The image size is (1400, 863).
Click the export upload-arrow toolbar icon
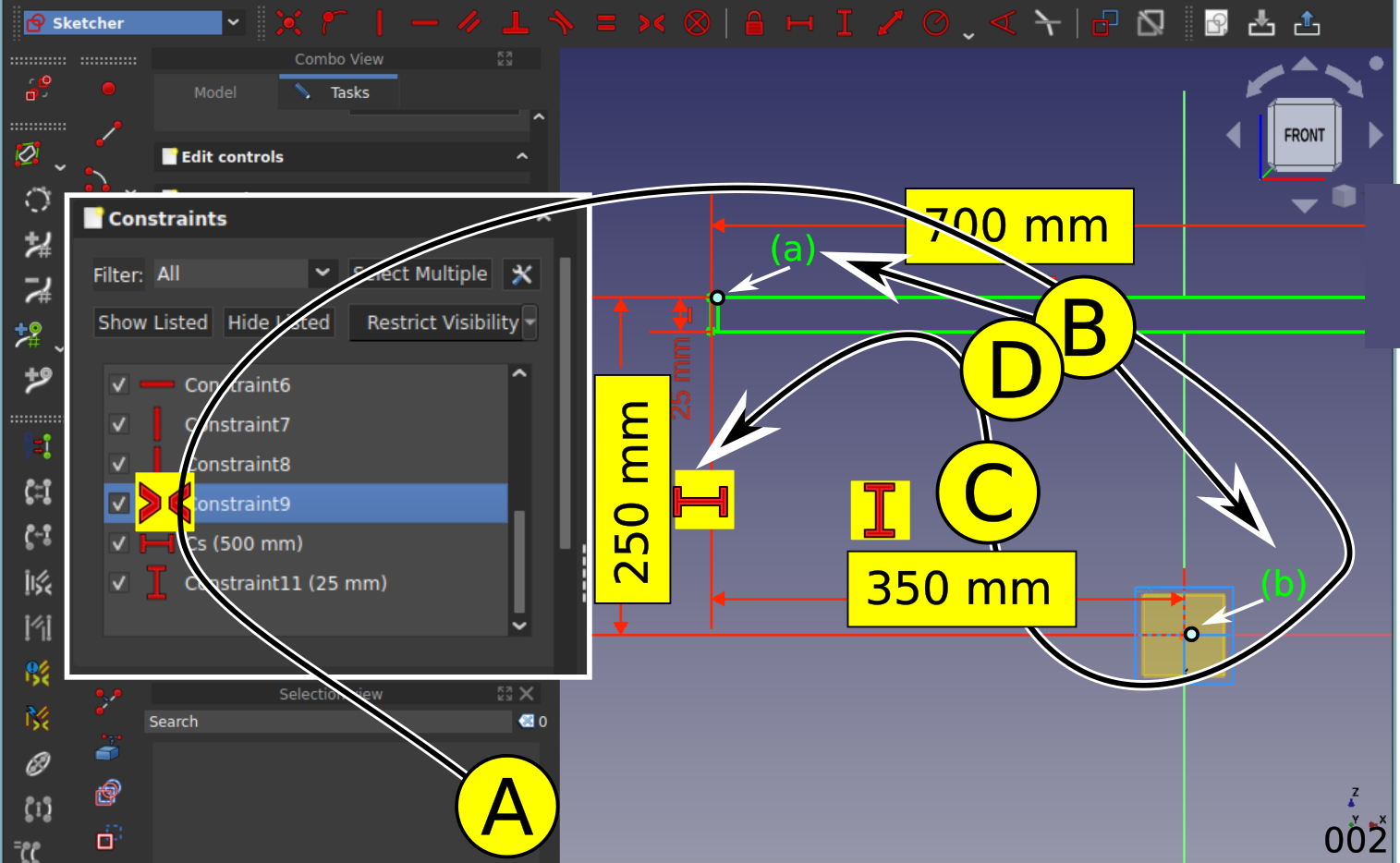click(x=1307, y=22)
